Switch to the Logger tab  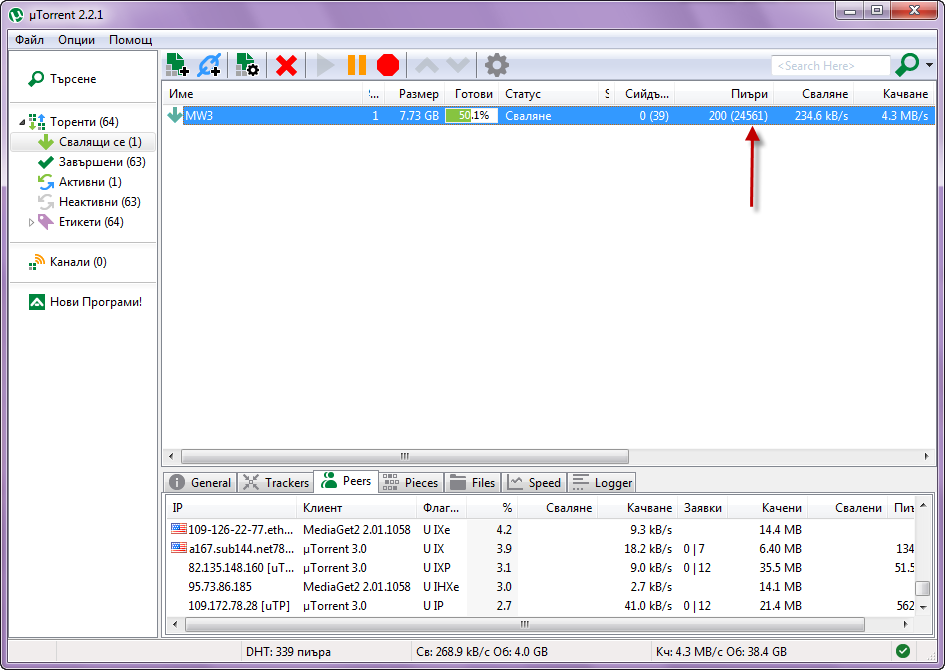point(601,483)
